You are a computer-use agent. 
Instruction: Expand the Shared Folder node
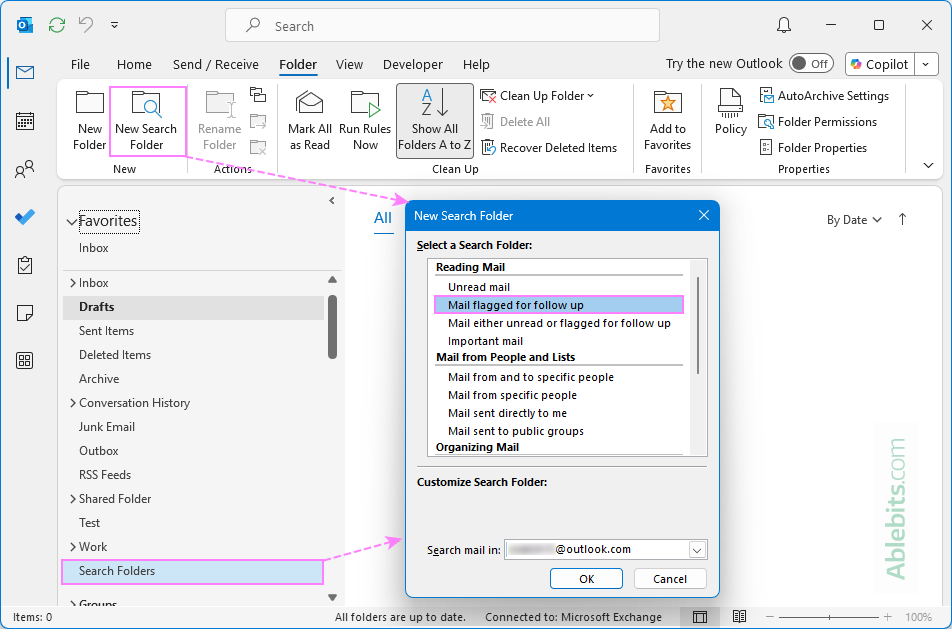click(72, 499)
